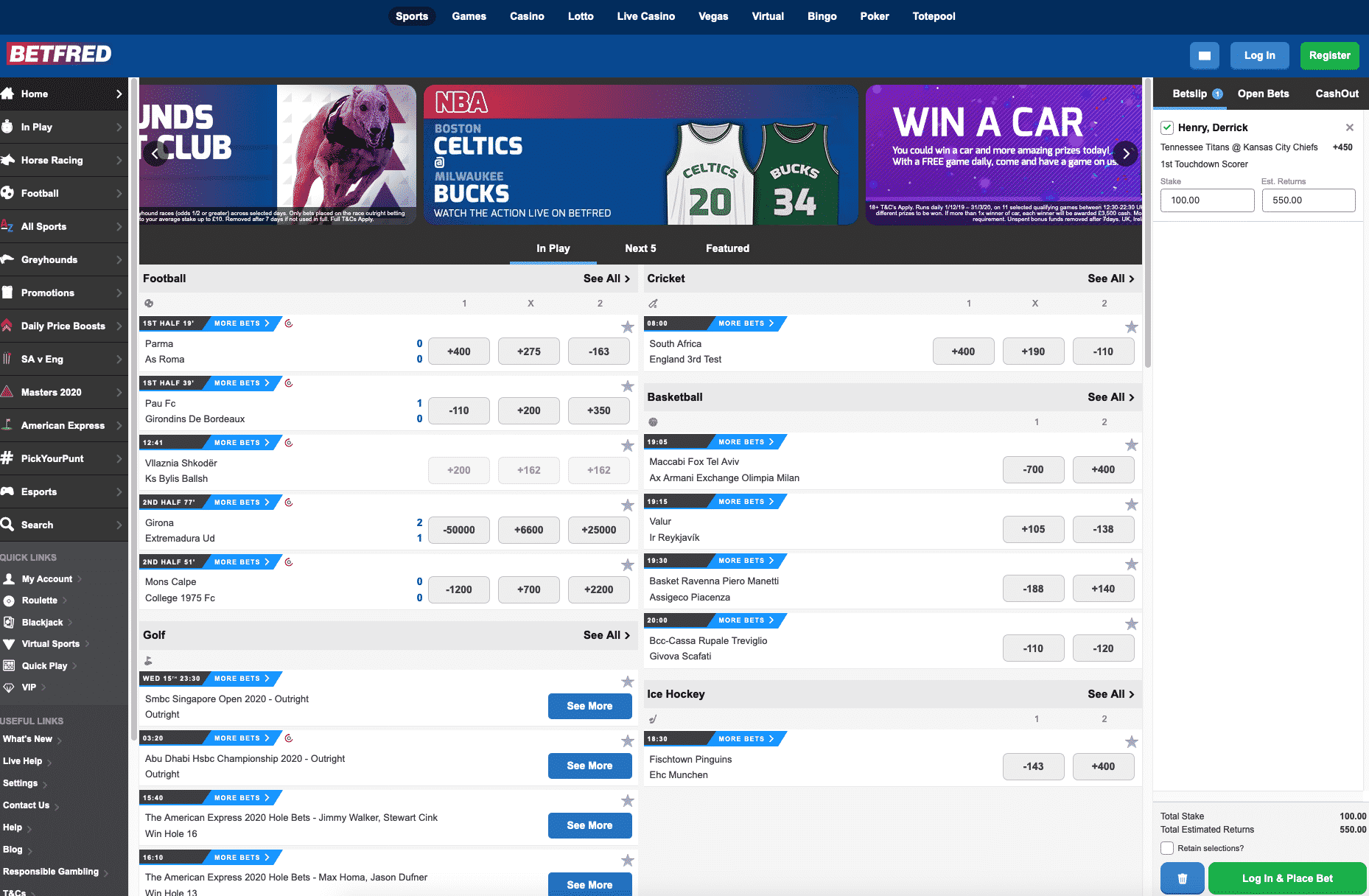The width and height of the screenshot is (1369, 896).
Task: Uncheck the Henry, Derrick selection checkbox
Action: pos(1167,127)
